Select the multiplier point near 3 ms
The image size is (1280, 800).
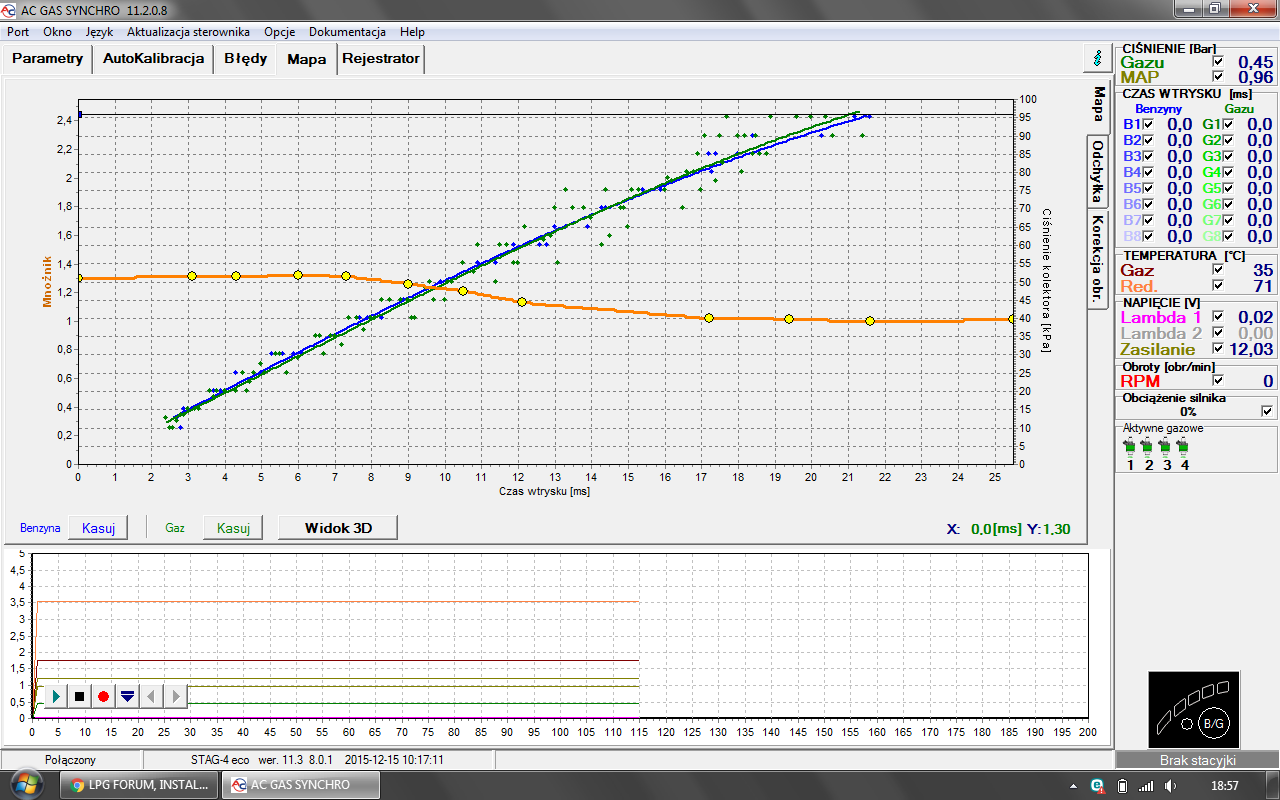[192, 276]
